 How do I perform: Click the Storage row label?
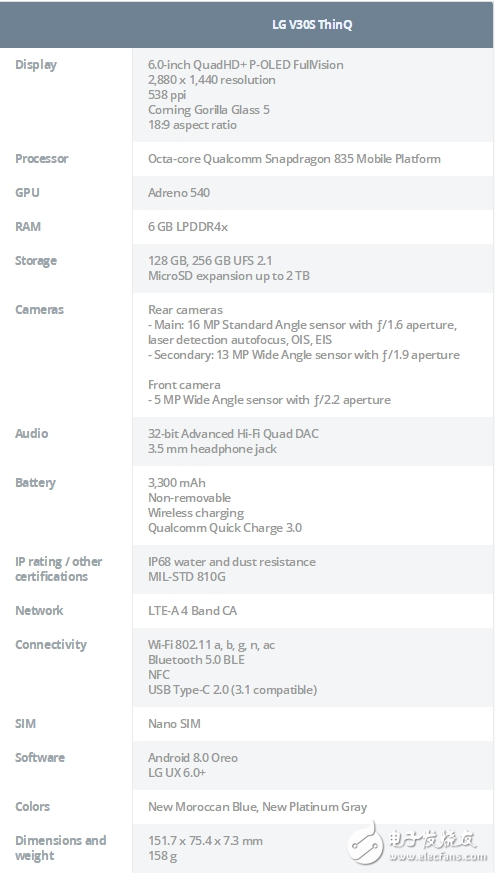pyautogui.click(x=36, y=261)
